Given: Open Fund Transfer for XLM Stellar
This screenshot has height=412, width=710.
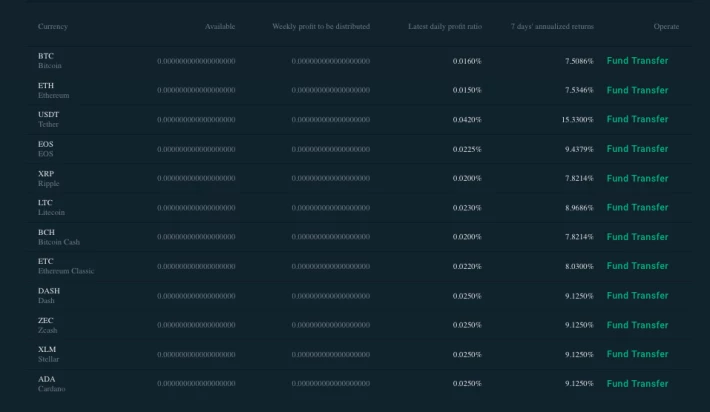Looking at the screenshot, I should [x=637, y=354].
